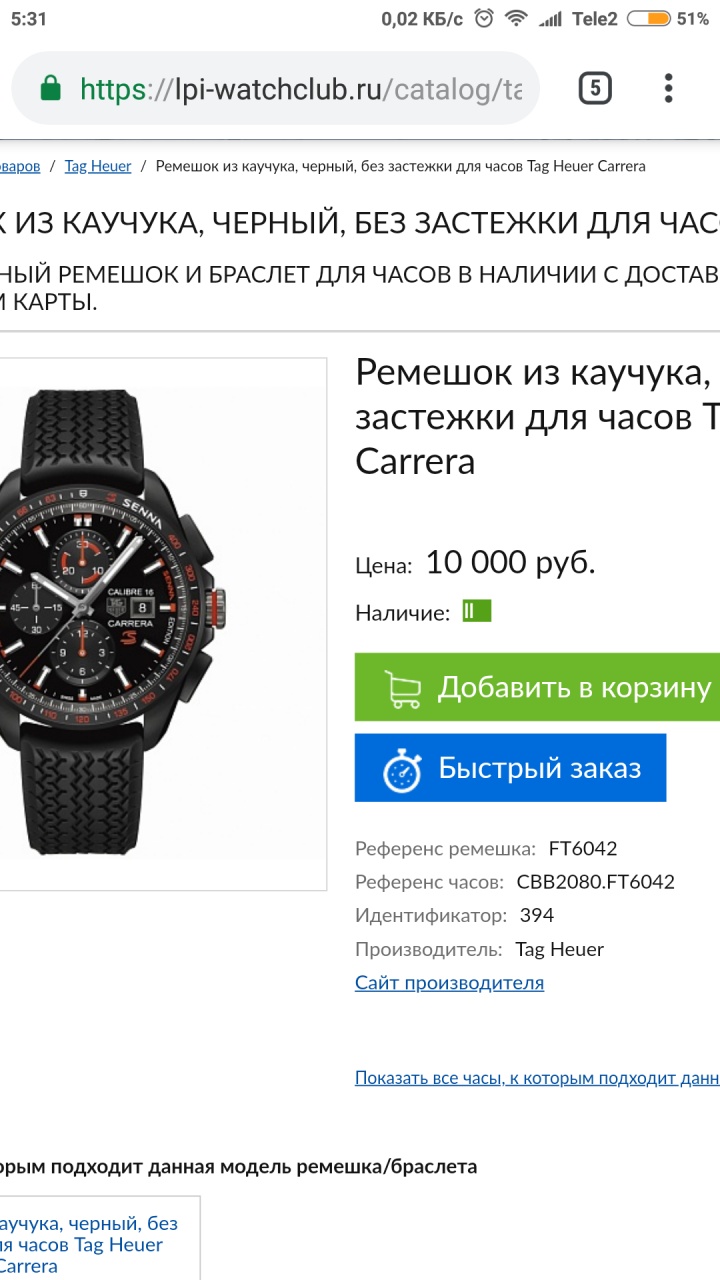This screenshot has height=1280, width=720.
Task: Tap the FT6042 strap reference value
Action: tap(583, 849)
